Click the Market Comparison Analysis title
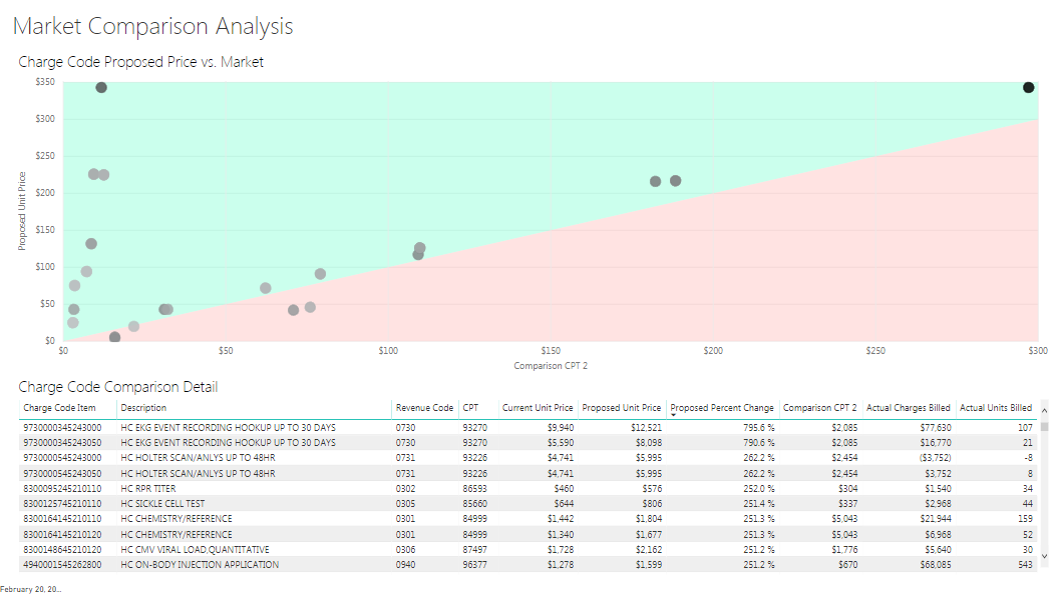 click(x=153, y=26)
